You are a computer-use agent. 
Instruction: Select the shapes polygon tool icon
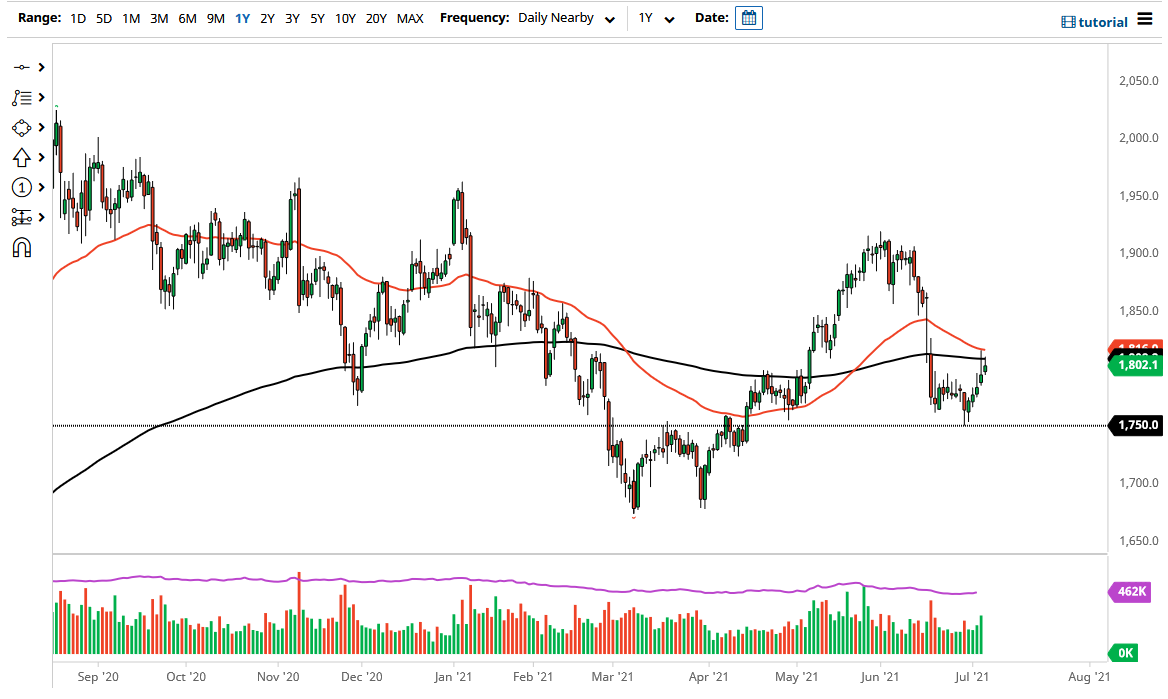22,127
